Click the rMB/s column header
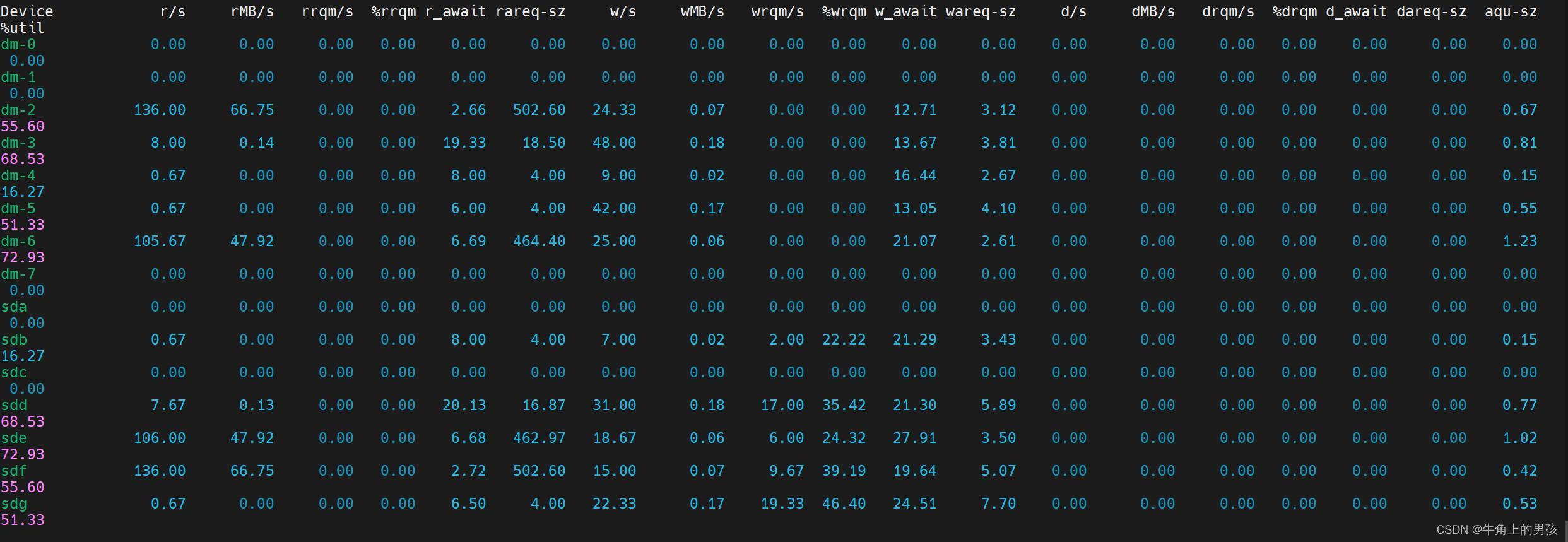The width and height of the screenshot is (1568, 542). pyautogui.click(x=252, y=11)
